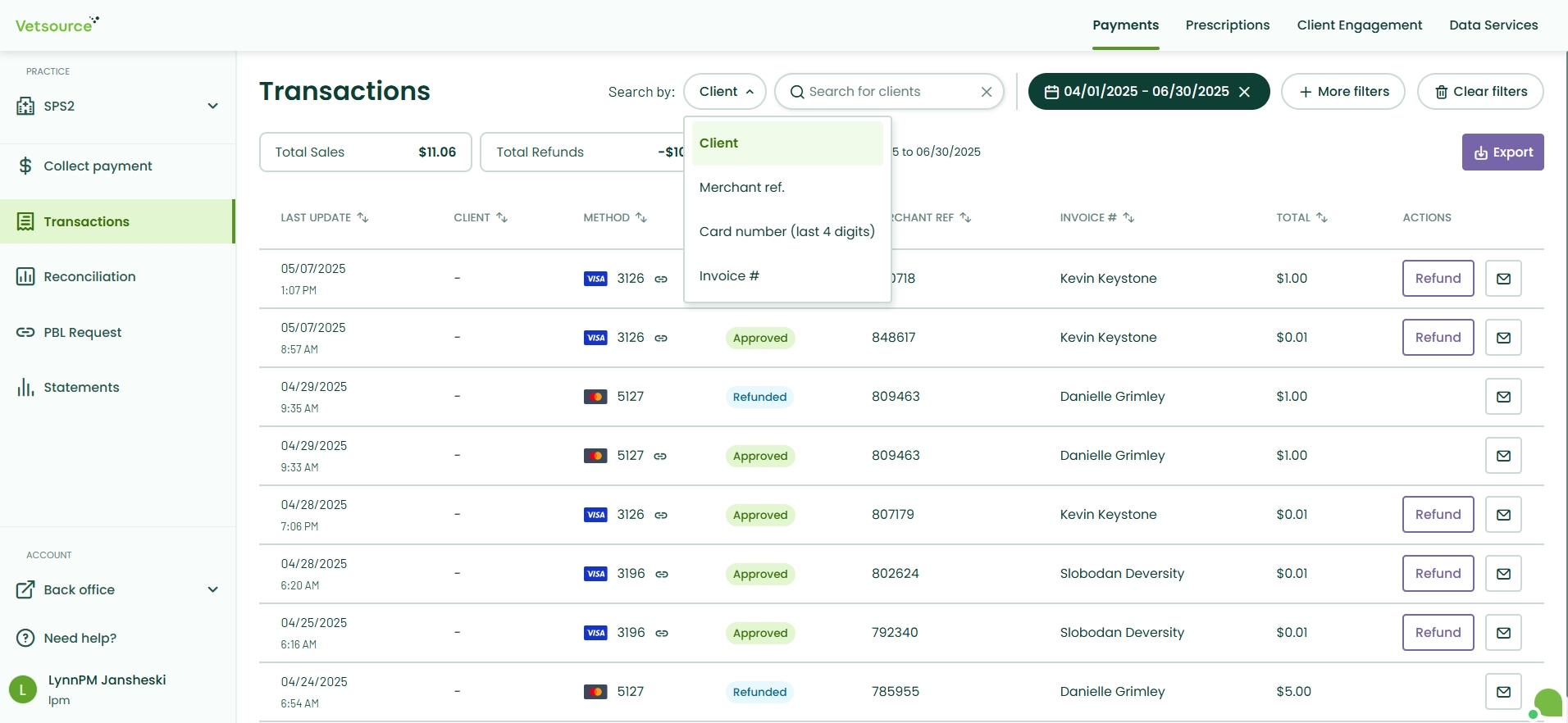Remove the 04/01/2025 - 06/30/2025 date filter

[x=1244, y=92]
